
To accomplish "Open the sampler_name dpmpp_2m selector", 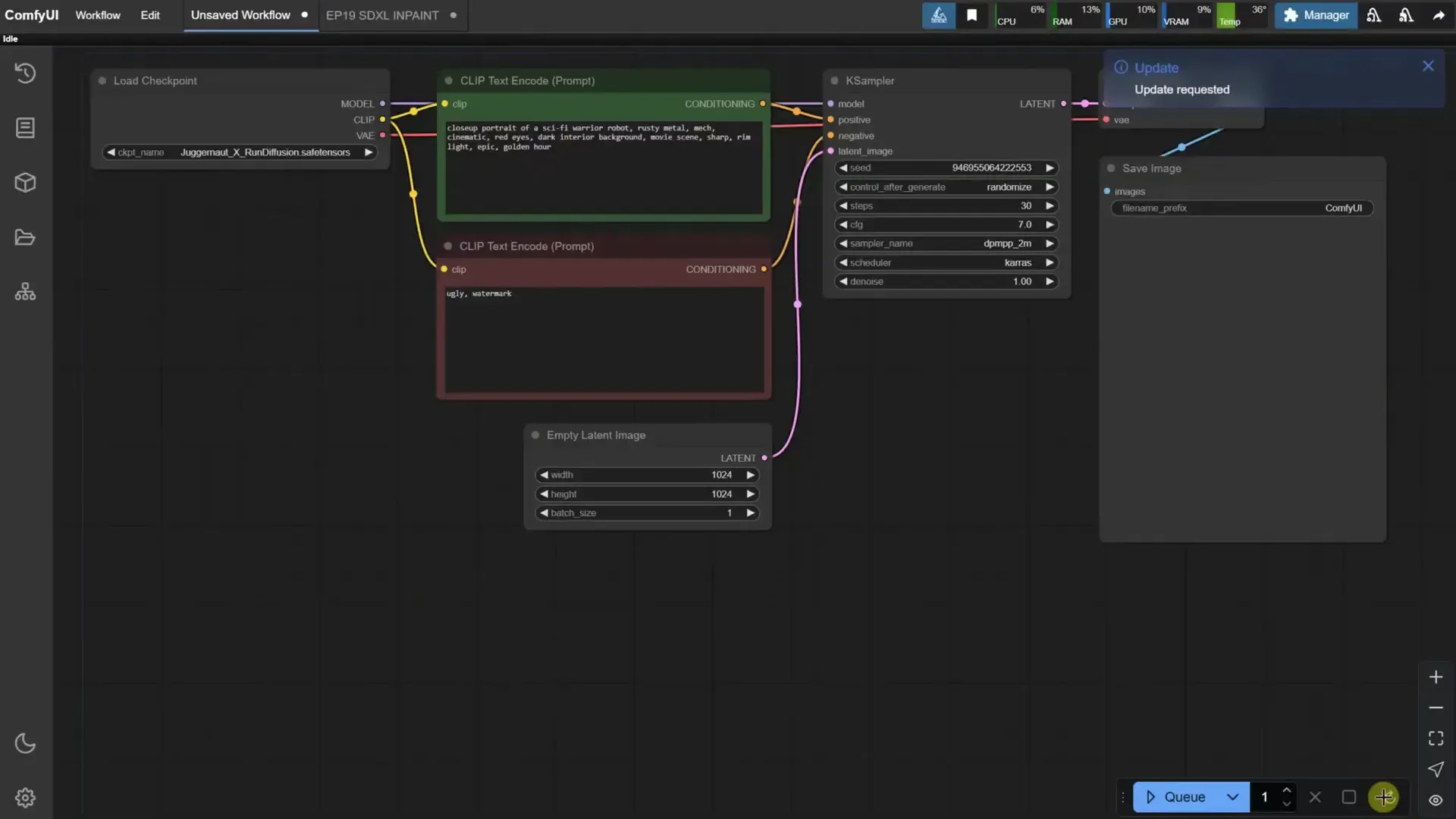I will click(946, 243).
